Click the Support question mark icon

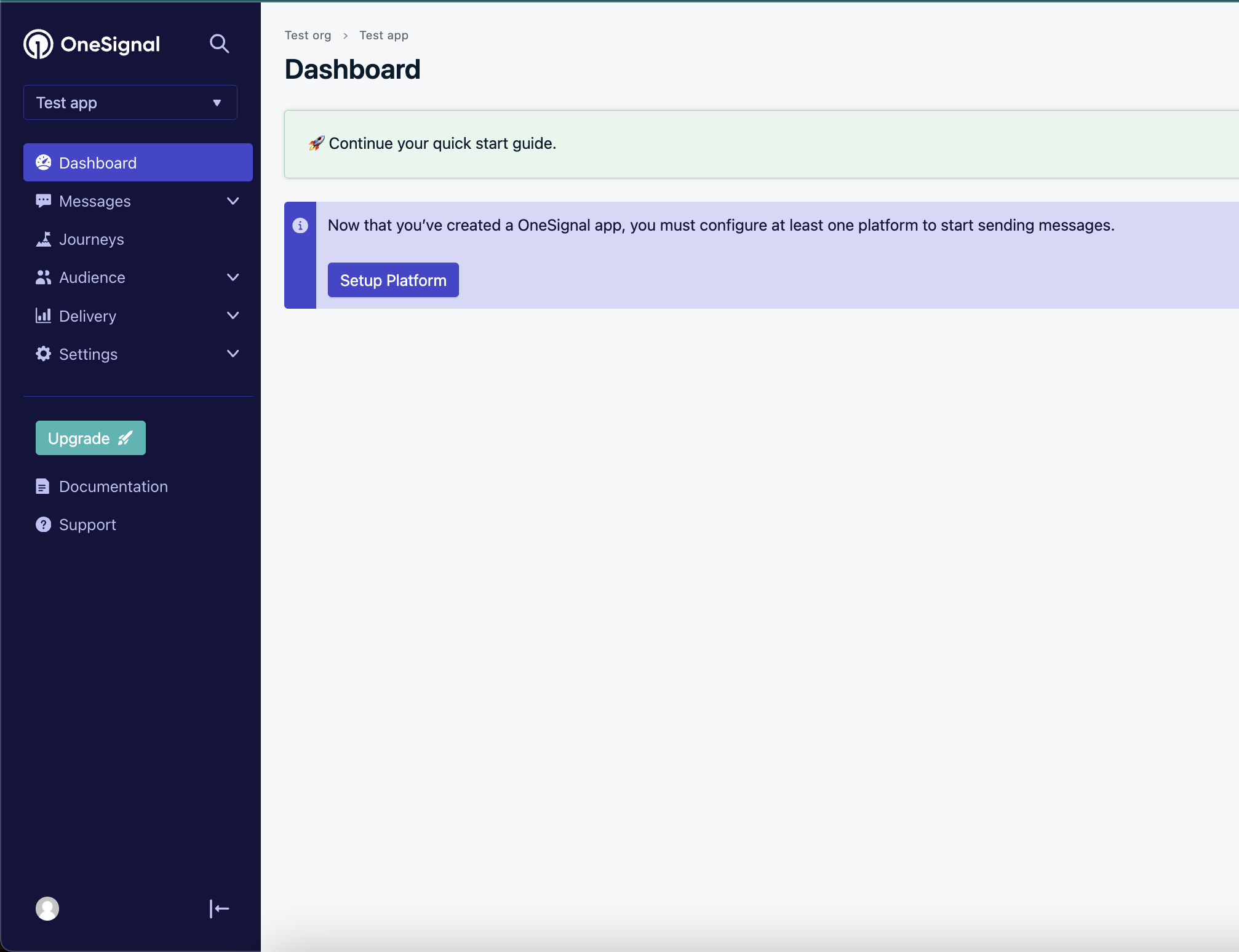click(43, 525)
